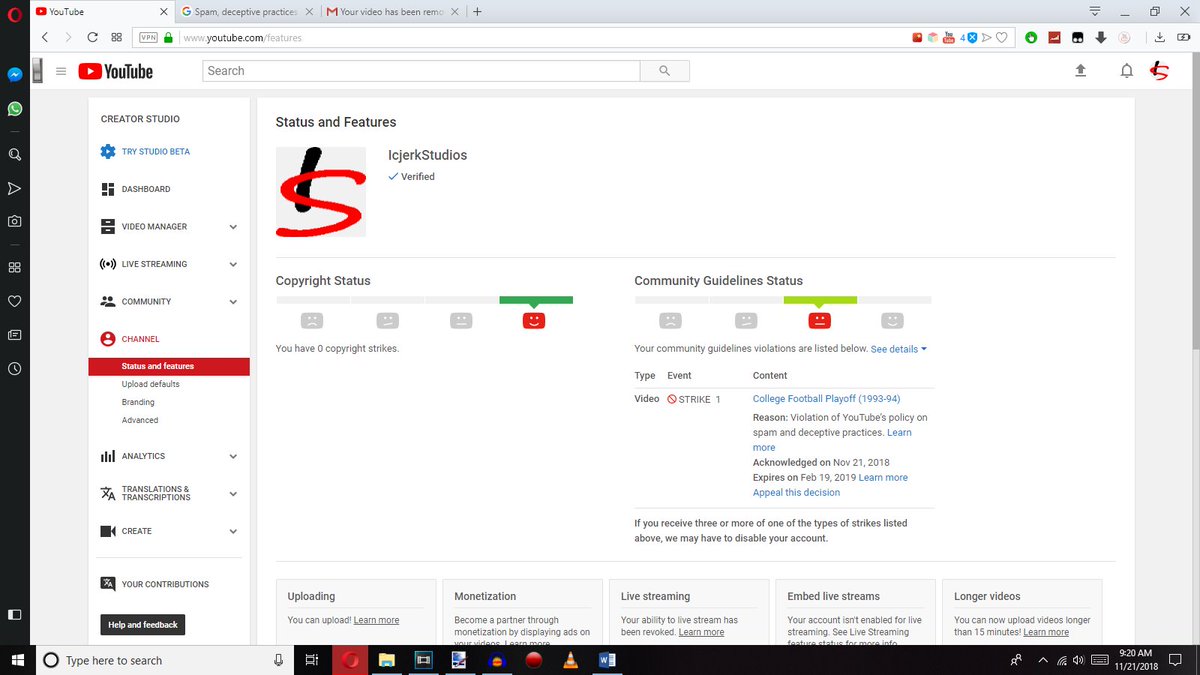Open Windows Start menu

[18, 660]
